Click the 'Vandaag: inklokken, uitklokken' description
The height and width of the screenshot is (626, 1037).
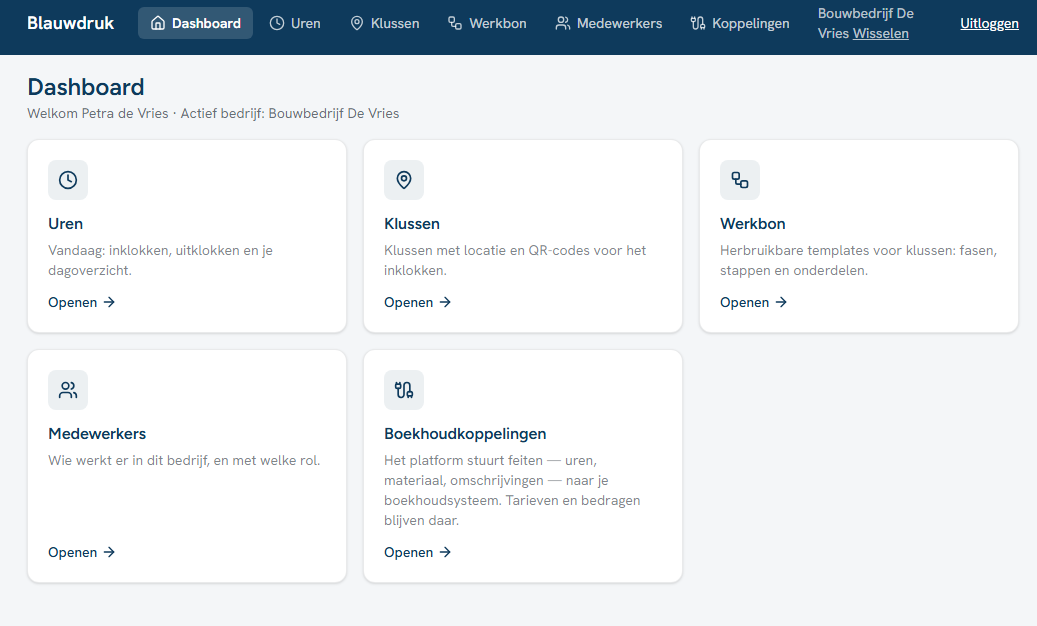tap(161, 260)
